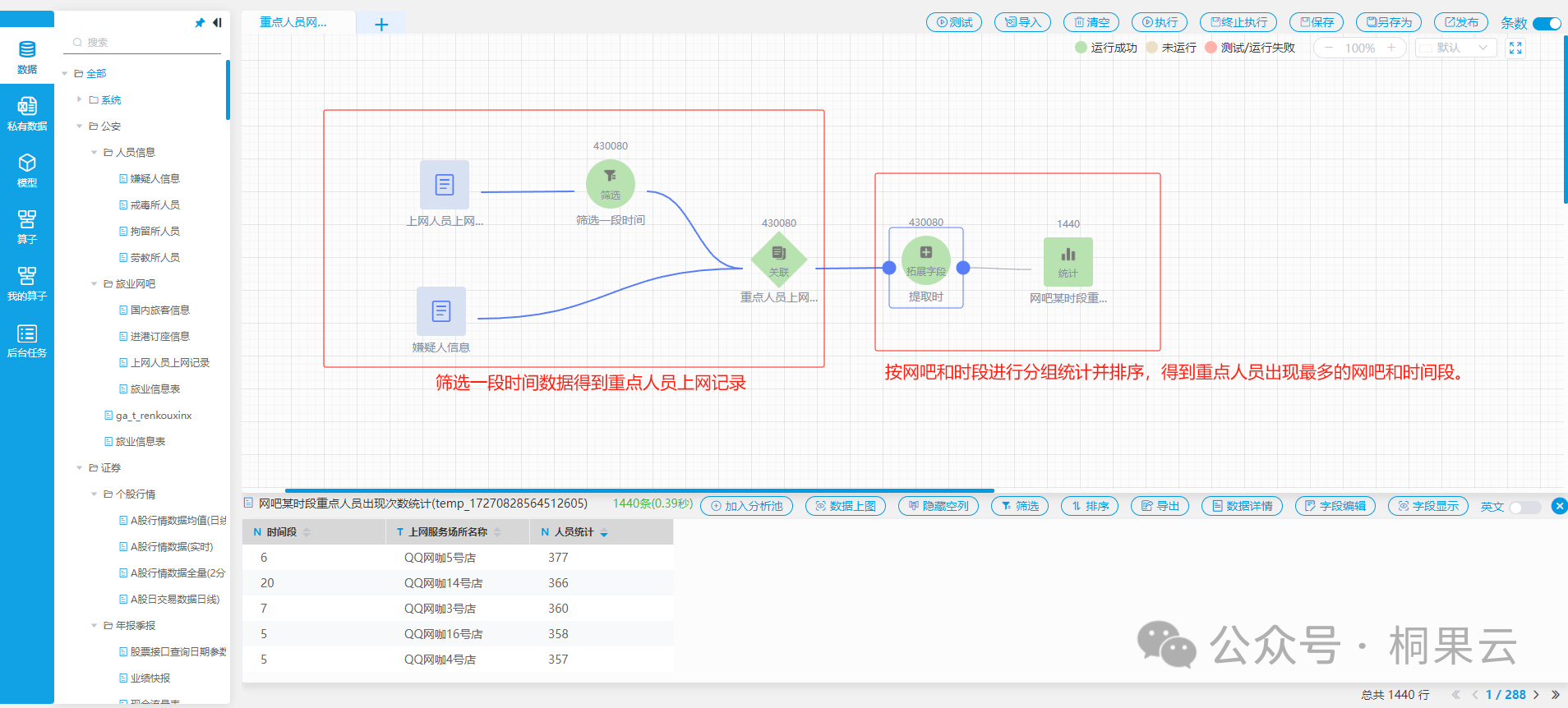Collapse the 人员信息 folder
This screenshot has width=1568, height=708.
95,152
